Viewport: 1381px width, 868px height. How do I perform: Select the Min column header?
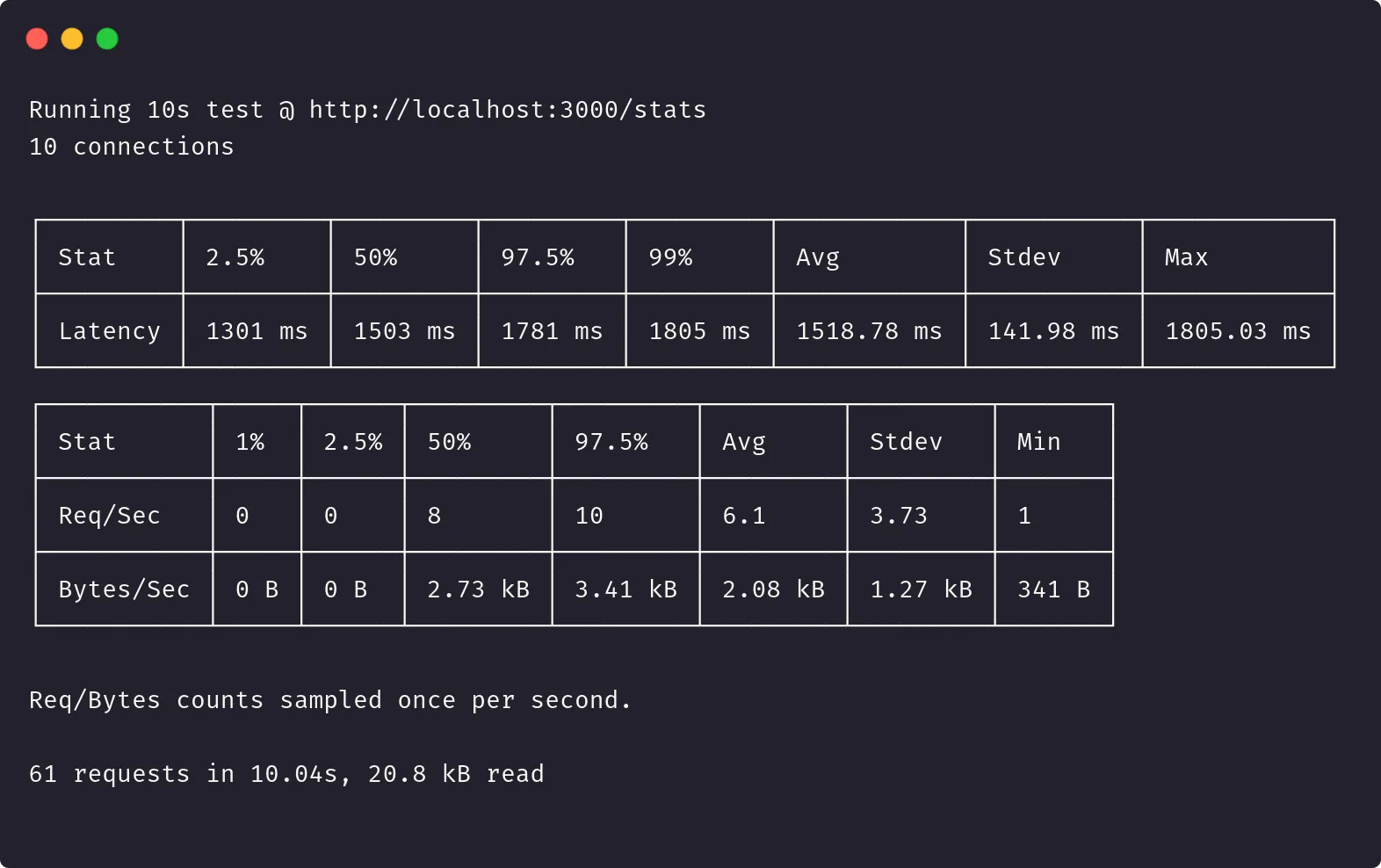click(1038, 442)
